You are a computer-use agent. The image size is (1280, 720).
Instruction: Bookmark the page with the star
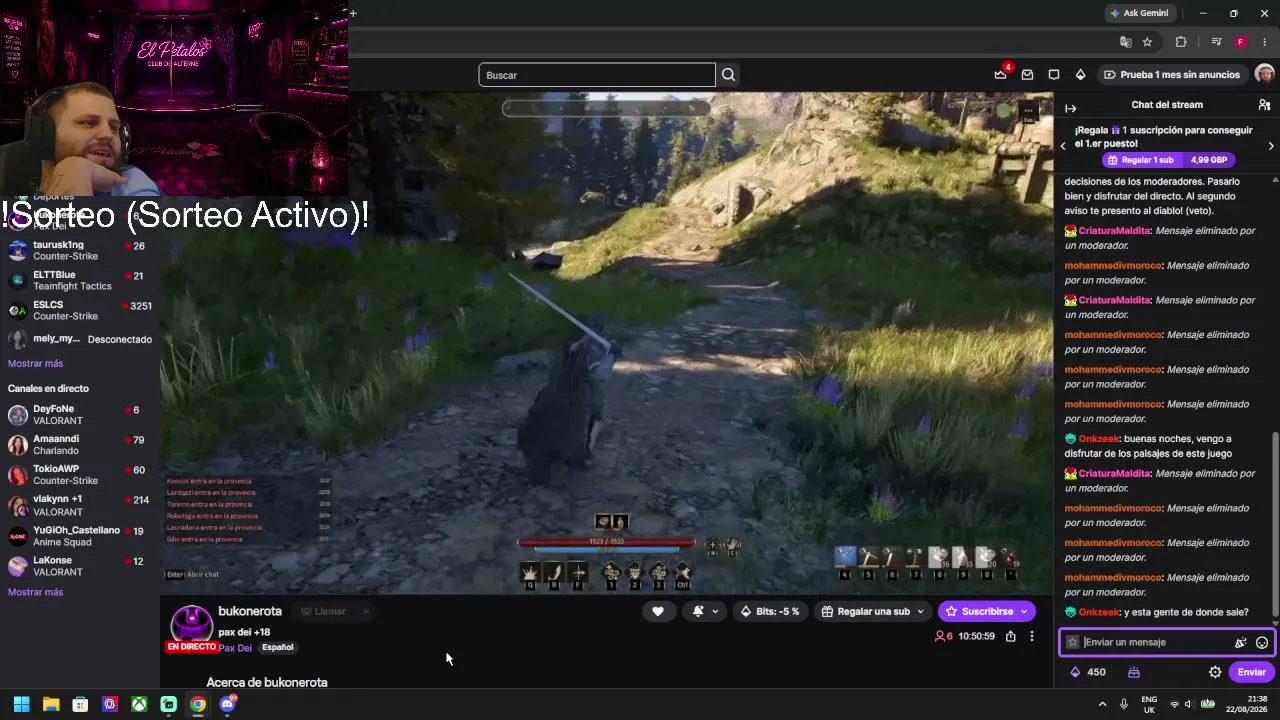click(x=1147, y=42)
